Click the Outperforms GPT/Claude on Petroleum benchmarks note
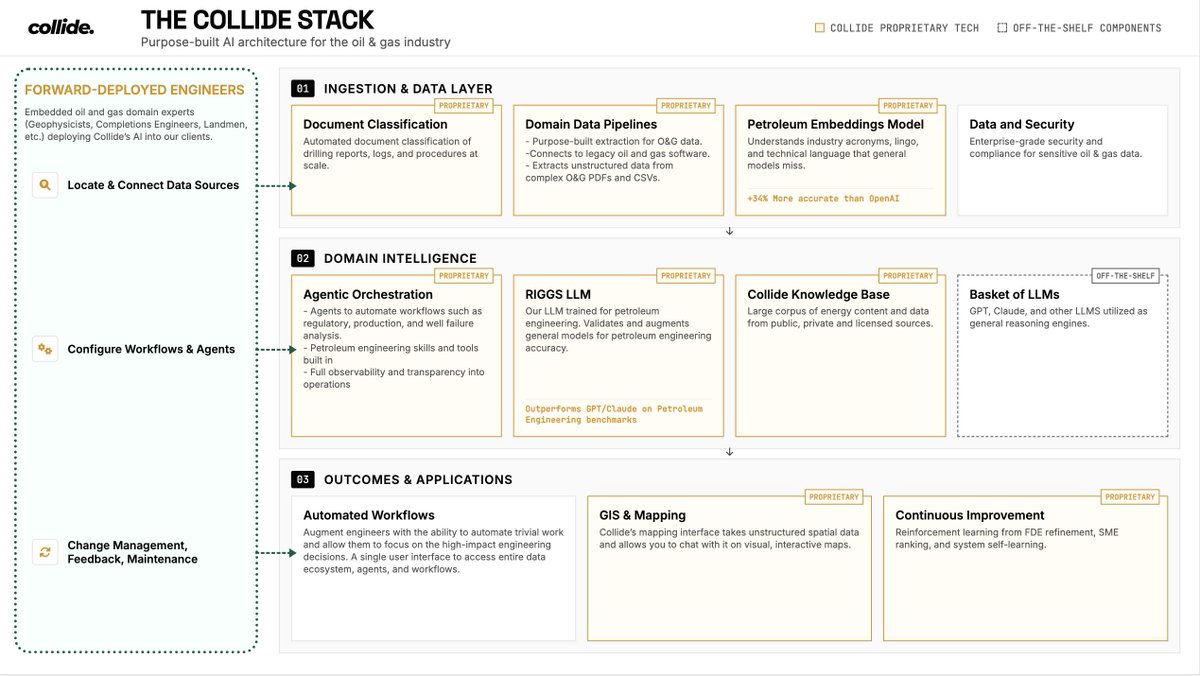The image size is (1200, 676). 614,414
